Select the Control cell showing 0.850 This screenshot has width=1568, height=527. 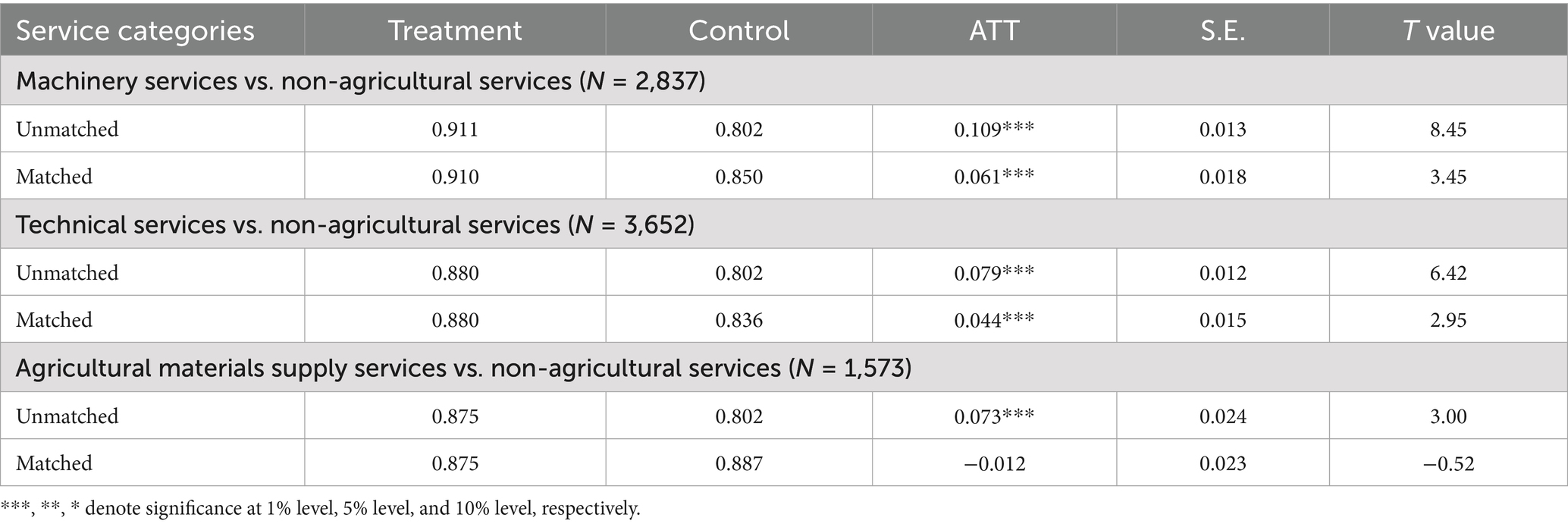tap(739, 177)
